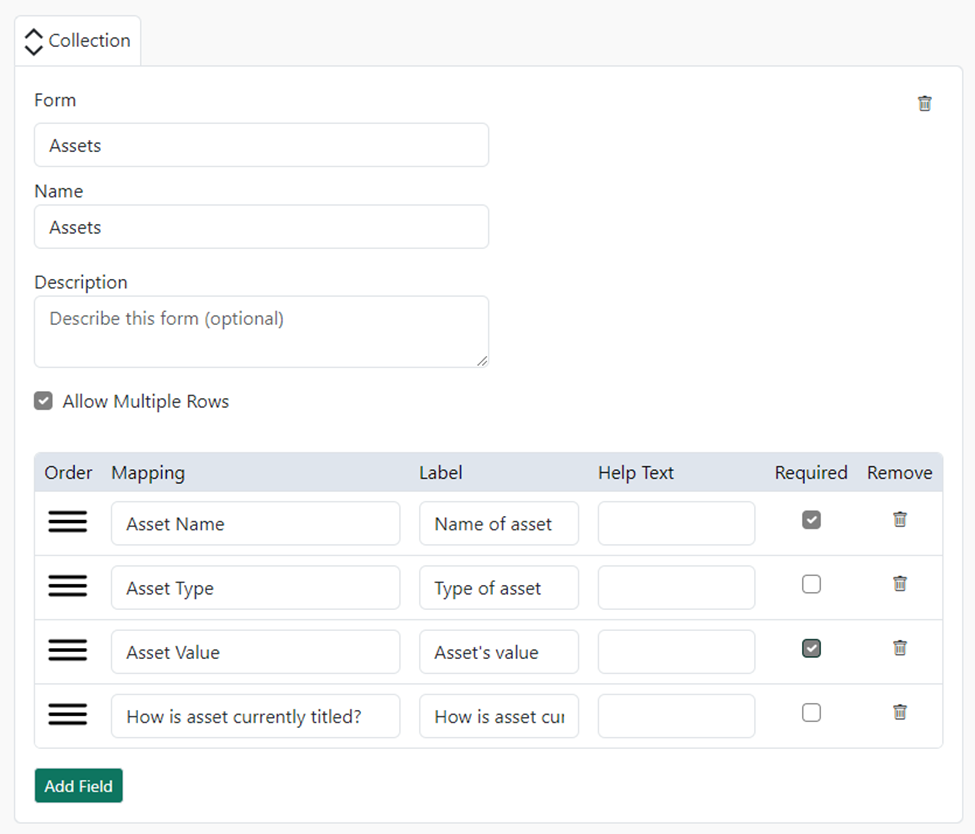Remove the Asset Name field row
Screen dimensions: 975x834
tap(900, 519)
